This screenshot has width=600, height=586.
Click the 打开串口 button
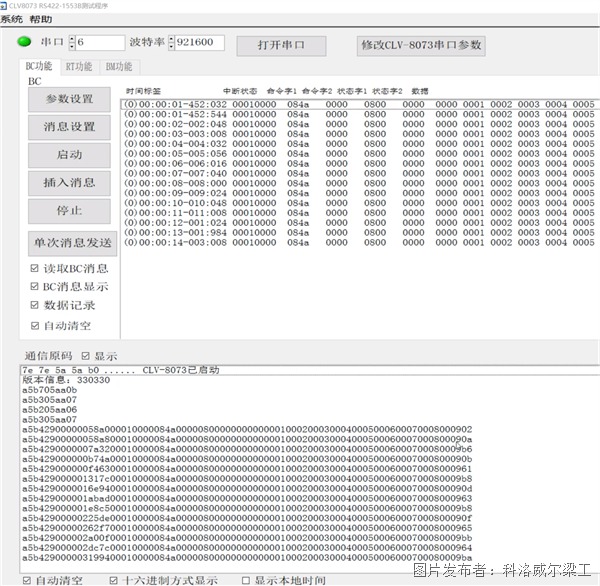pyautogui.click(x=281, y=46)
